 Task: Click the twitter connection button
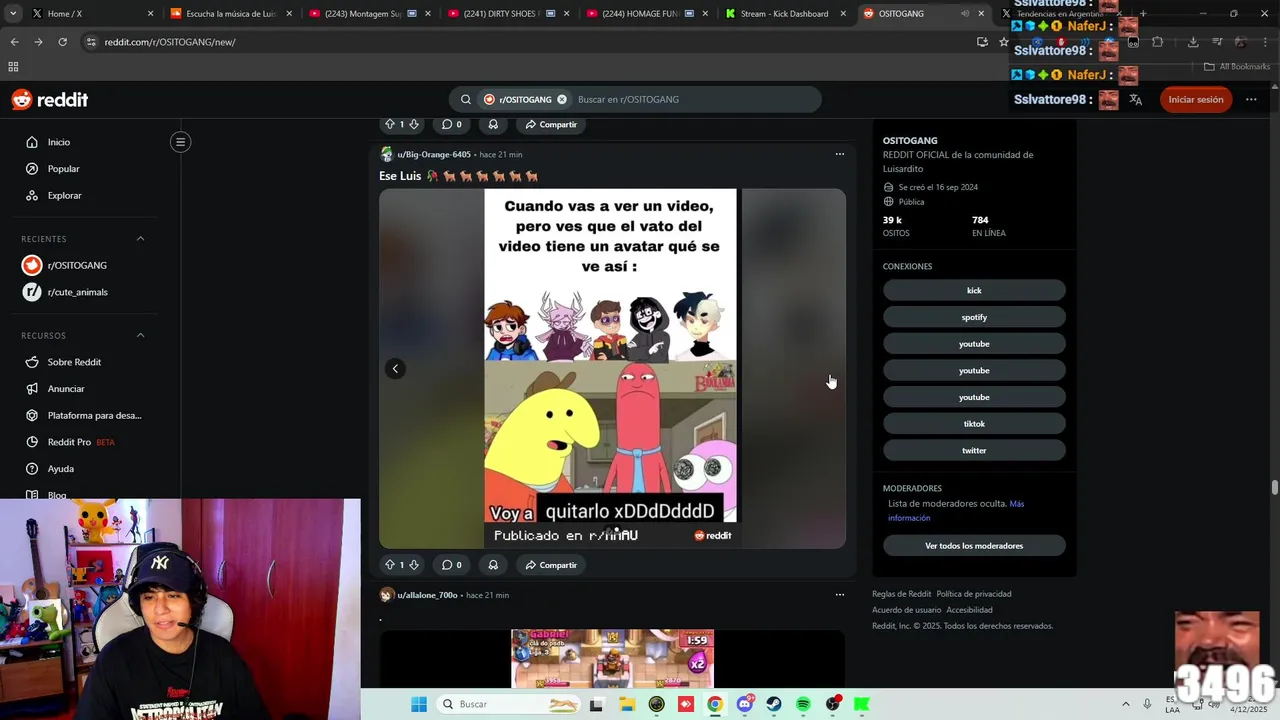click(x=974, y=451)
